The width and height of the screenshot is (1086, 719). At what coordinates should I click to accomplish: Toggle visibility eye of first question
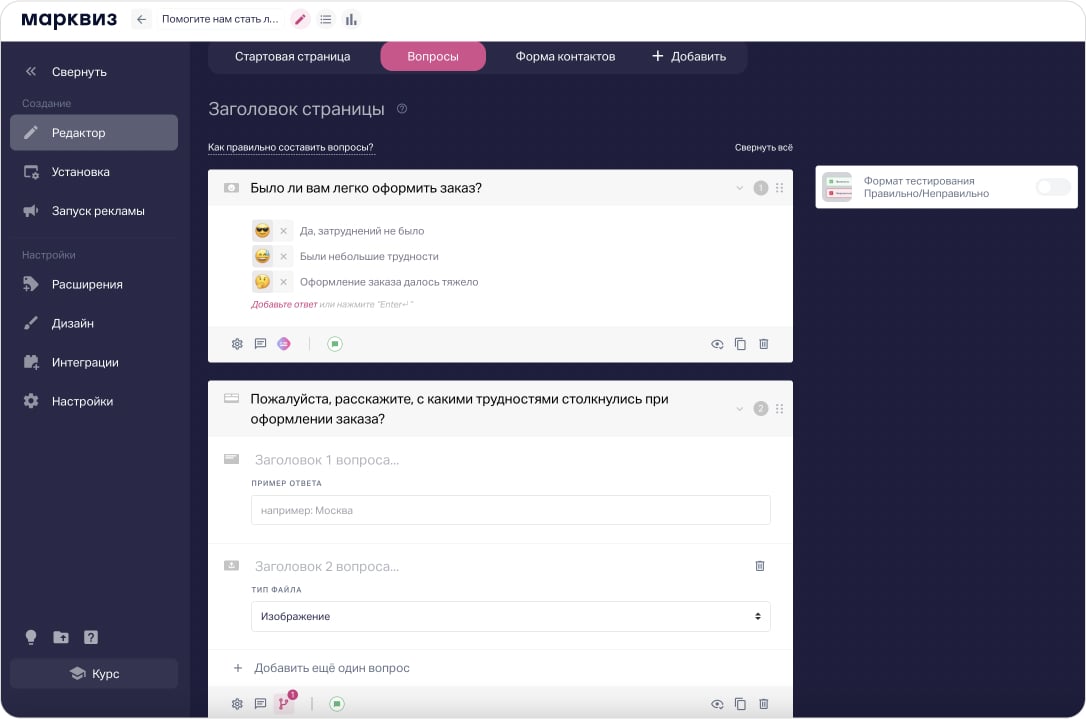tap(717, 344)
